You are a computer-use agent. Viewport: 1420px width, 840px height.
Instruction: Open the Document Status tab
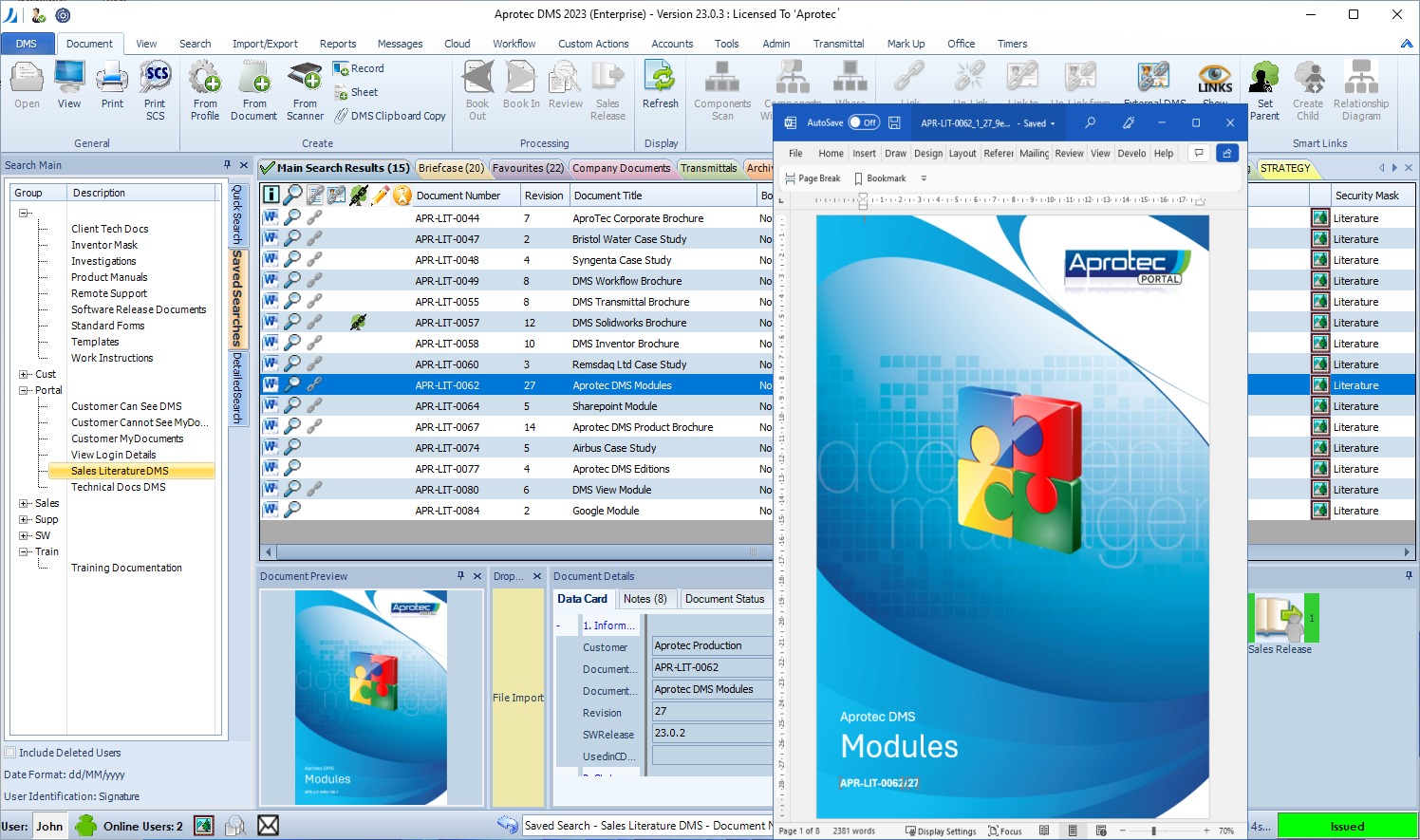click(x=724, y=599)
